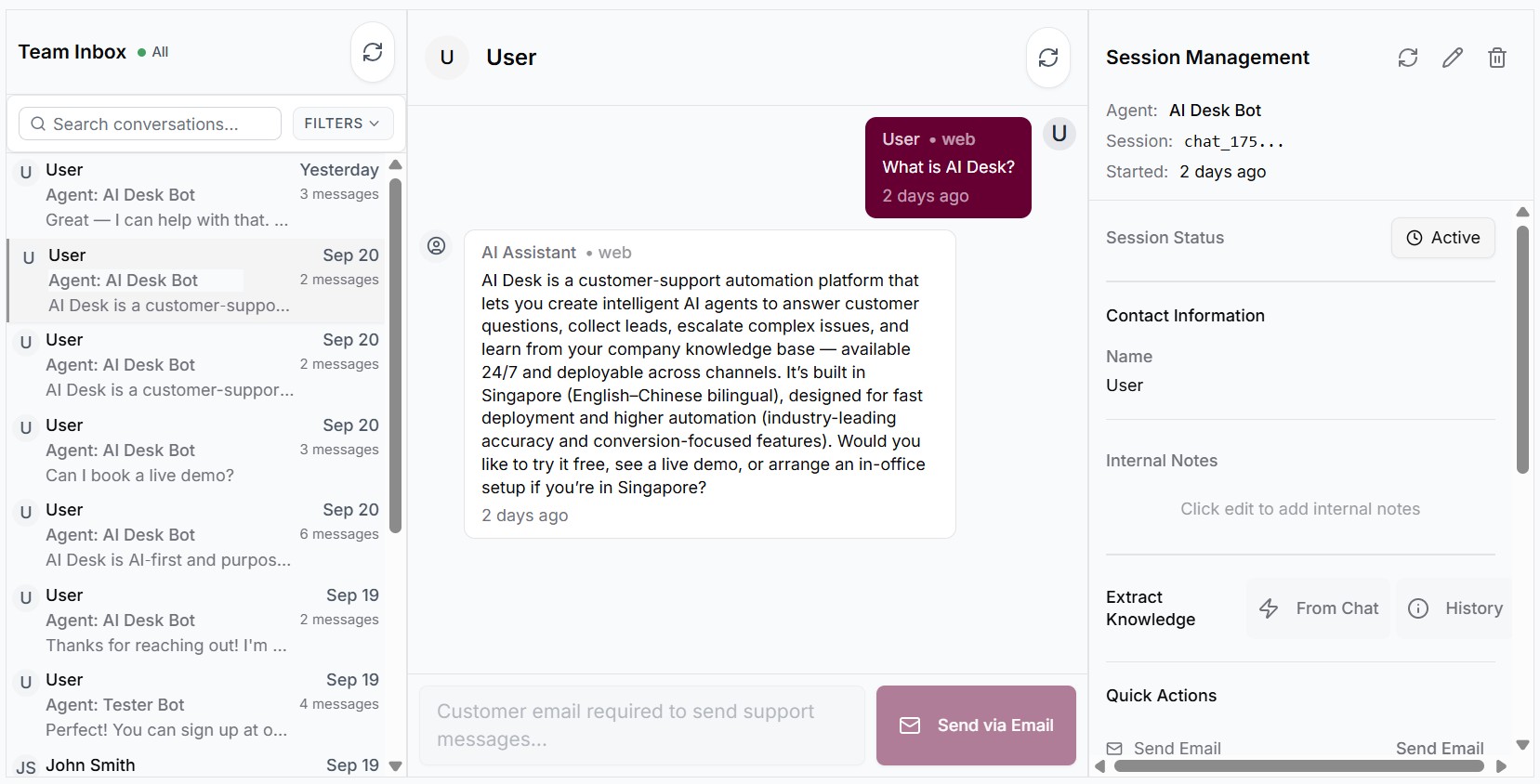Refresh the Team Inbox conversation list
This screenshot has height=784, width=1540.
click(x=372, y=52)
